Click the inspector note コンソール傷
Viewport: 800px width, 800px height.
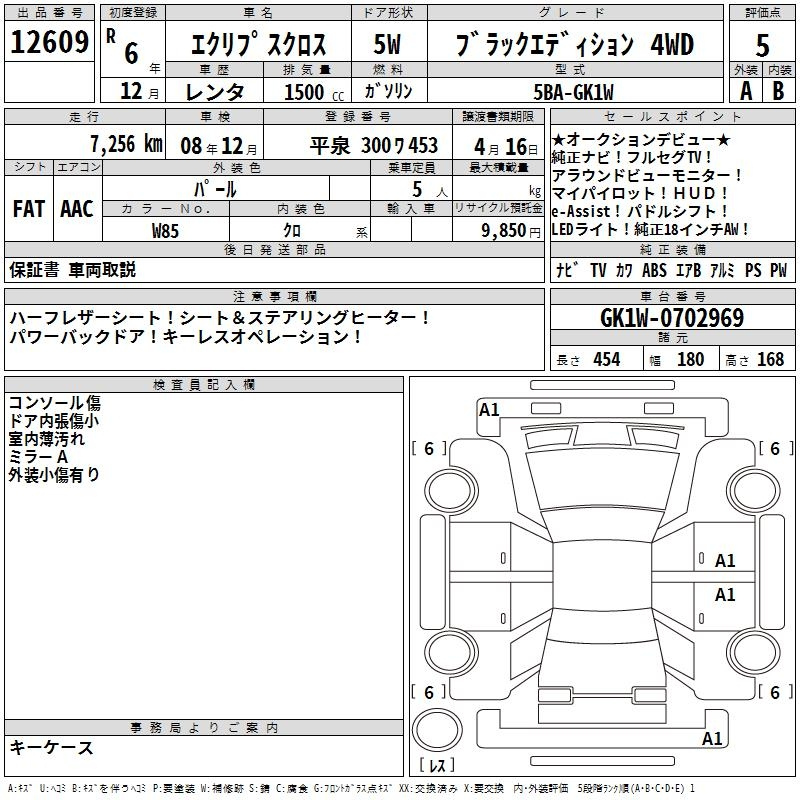54,403
